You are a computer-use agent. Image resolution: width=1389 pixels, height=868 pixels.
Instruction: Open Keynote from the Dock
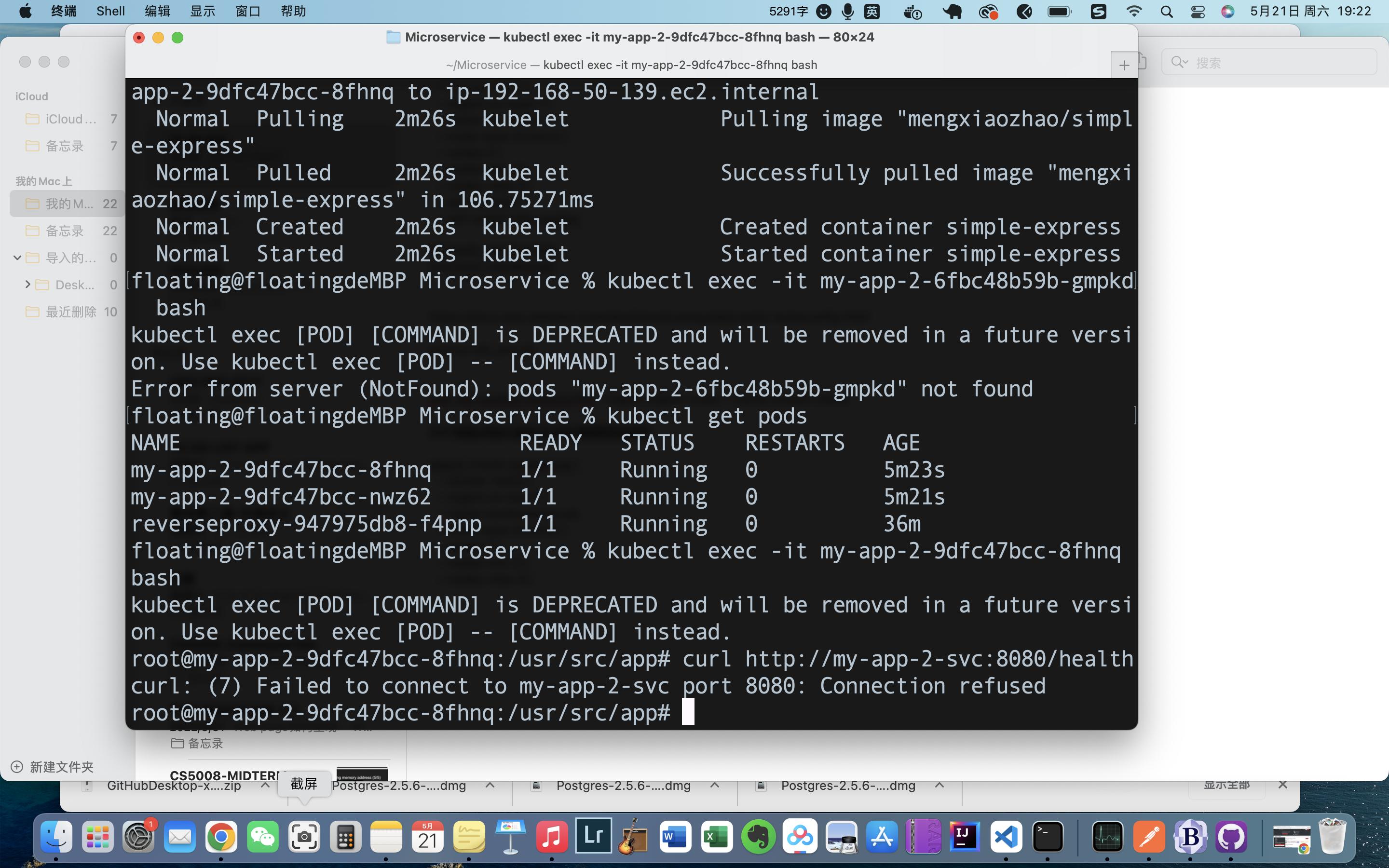click(510, 837)
